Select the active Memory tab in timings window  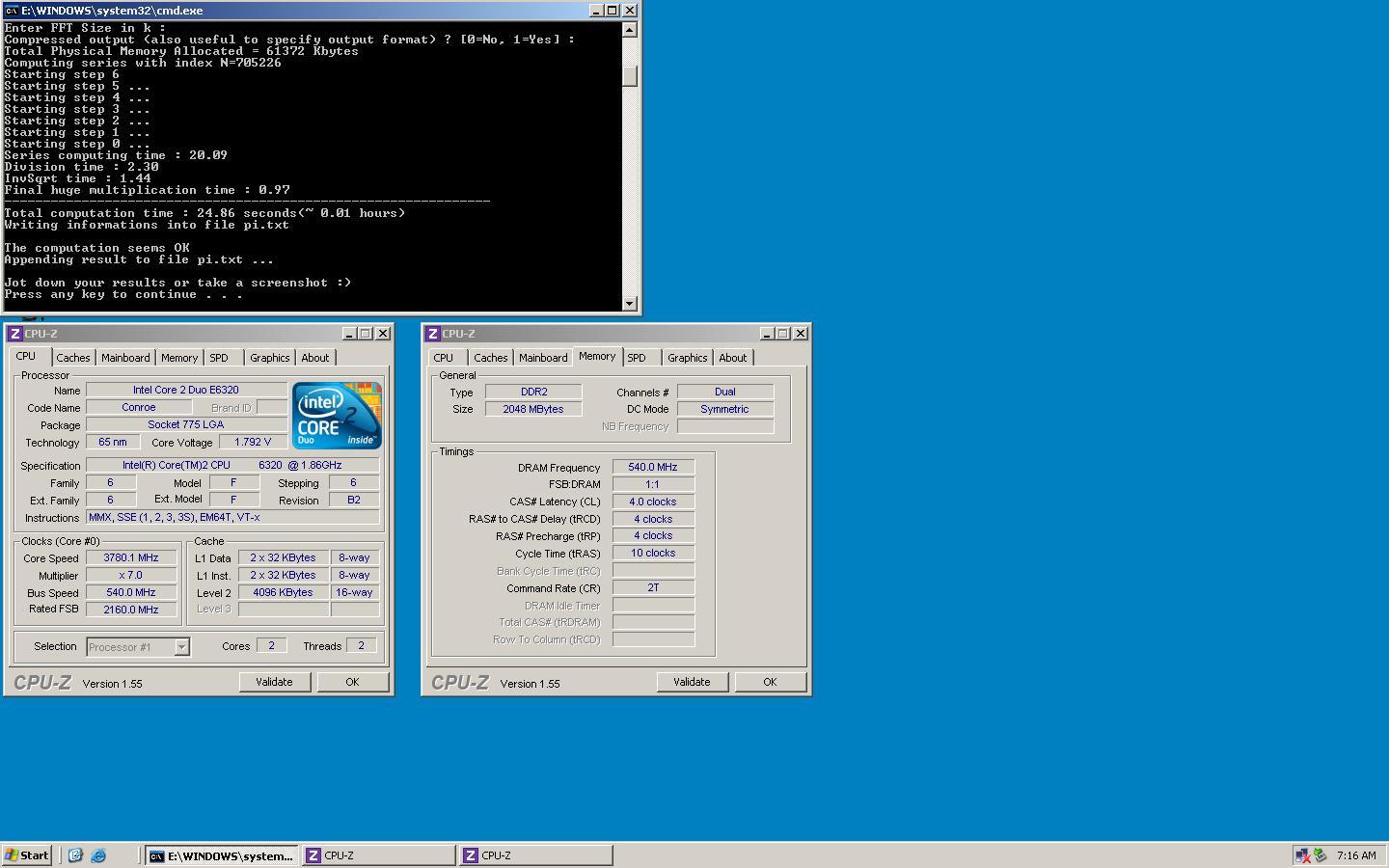[597, 357]
